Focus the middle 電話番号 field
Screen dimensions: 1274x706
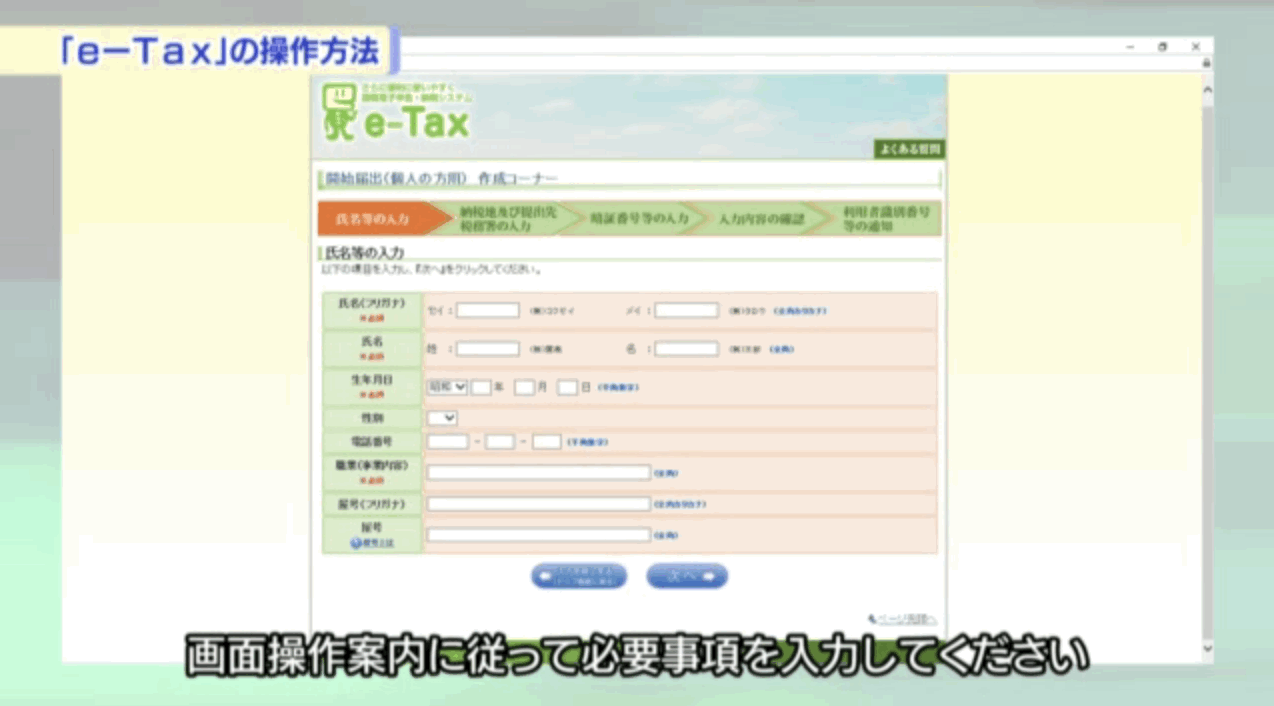(x=500, y=441)
